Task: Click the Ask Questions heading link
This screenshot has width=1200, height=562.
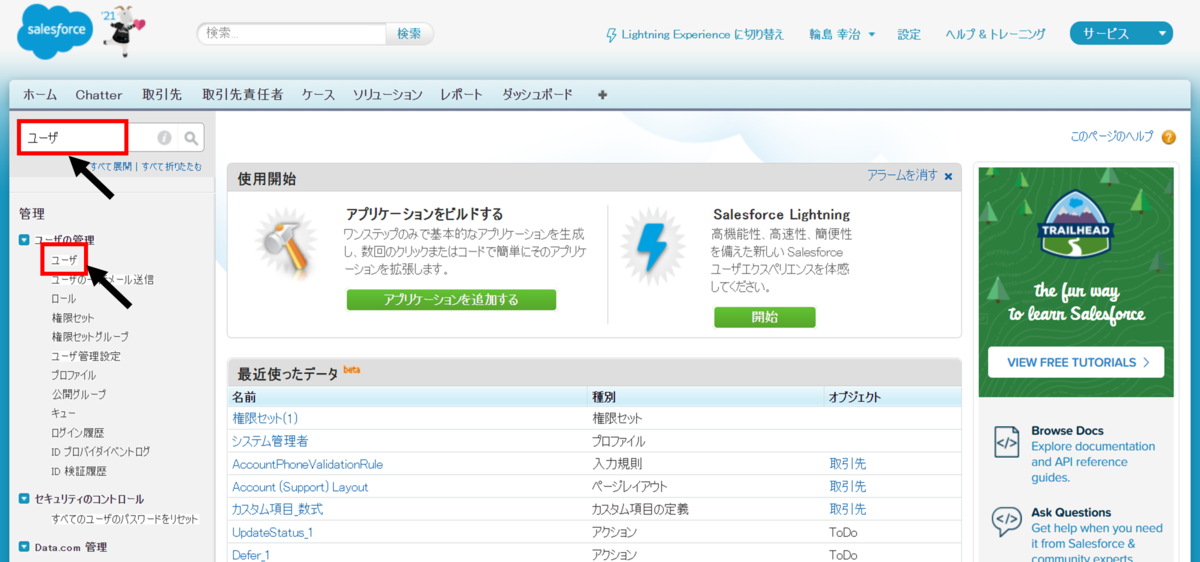Action: (x=1071, y=512)
